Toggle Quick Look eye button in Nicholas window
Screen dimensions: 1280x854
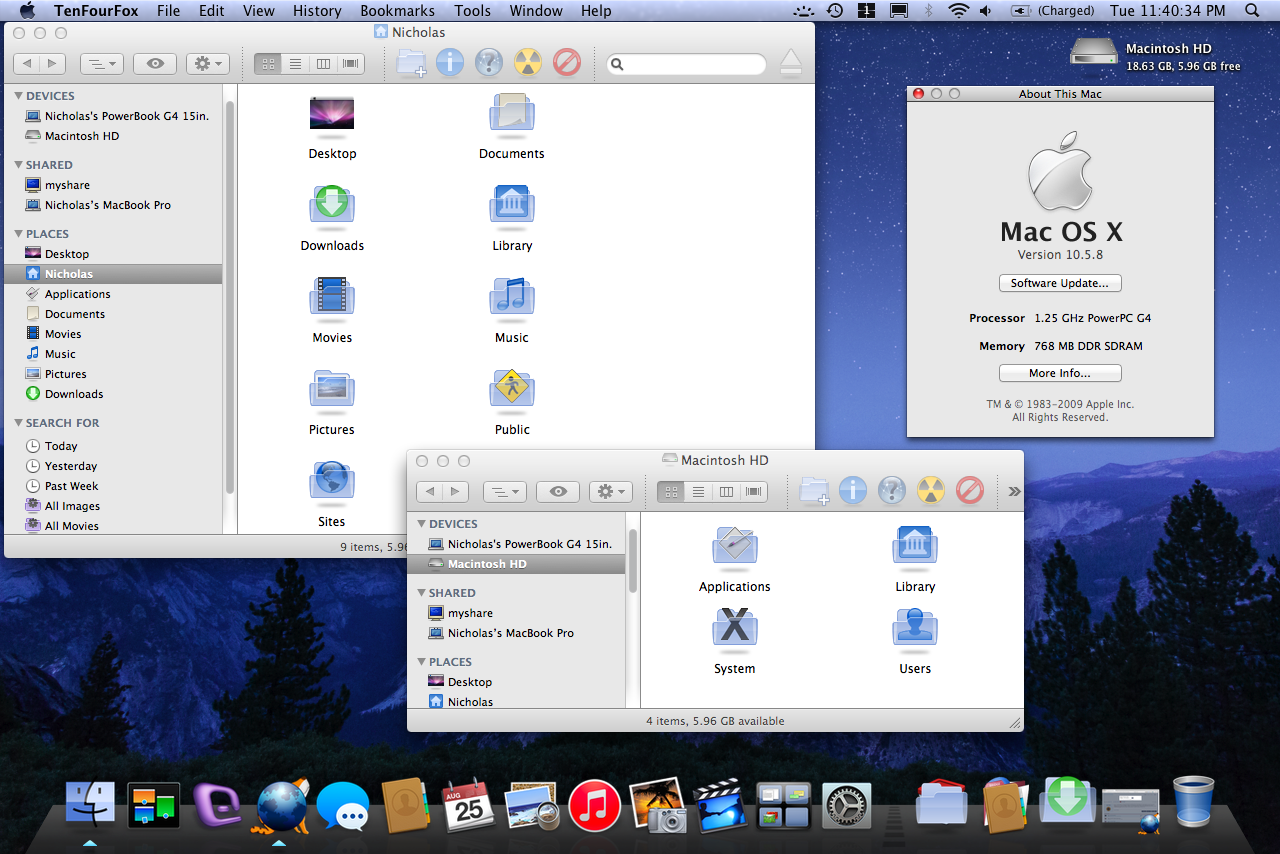[155, 64]
